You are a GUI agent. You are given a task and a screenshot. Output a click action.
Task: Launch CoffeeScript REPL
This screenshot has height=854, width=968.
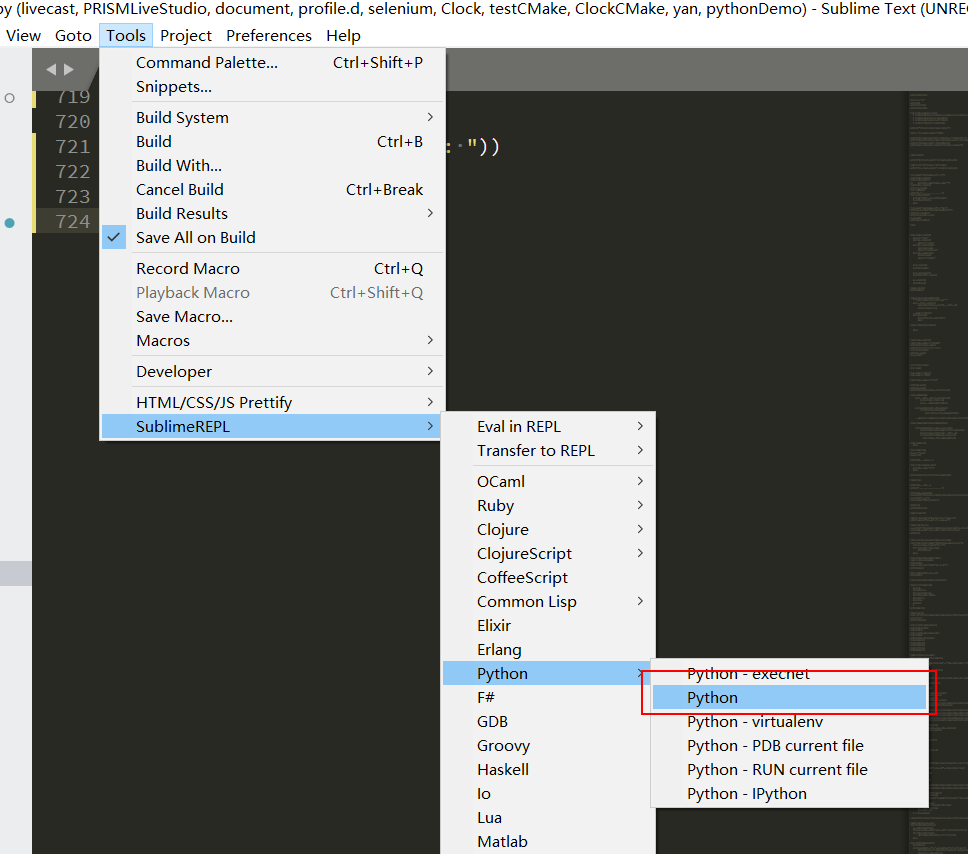pyautogui.click(x=548, y=577)
